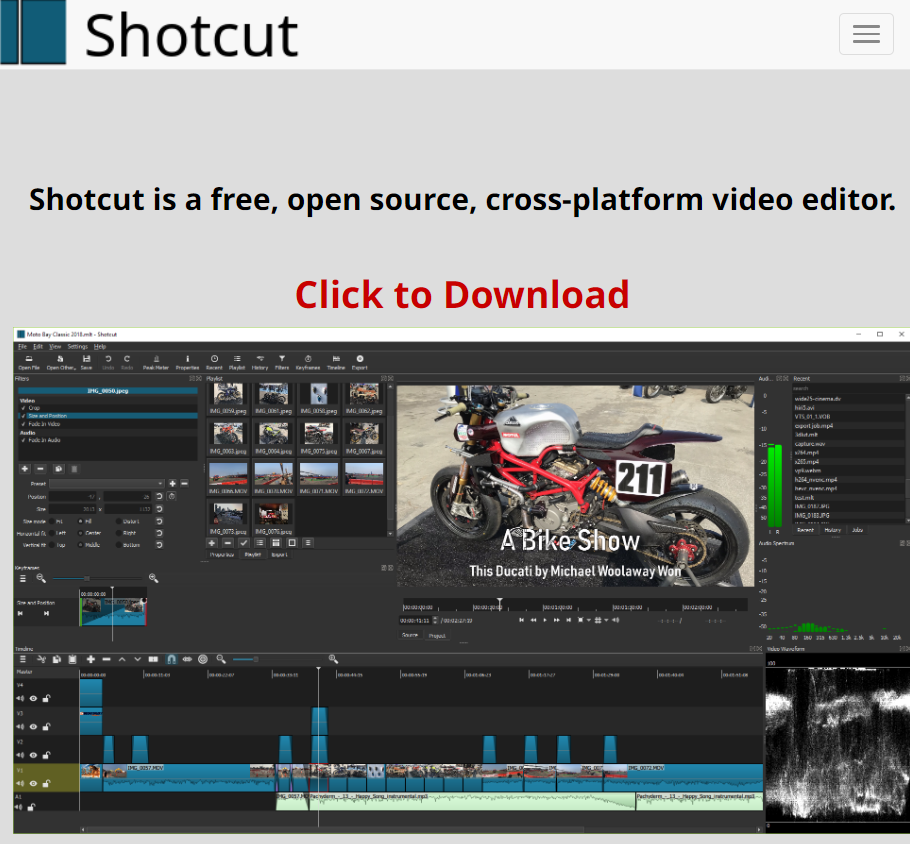Remove selected filter with Filters panel minus button

(40, 468)
